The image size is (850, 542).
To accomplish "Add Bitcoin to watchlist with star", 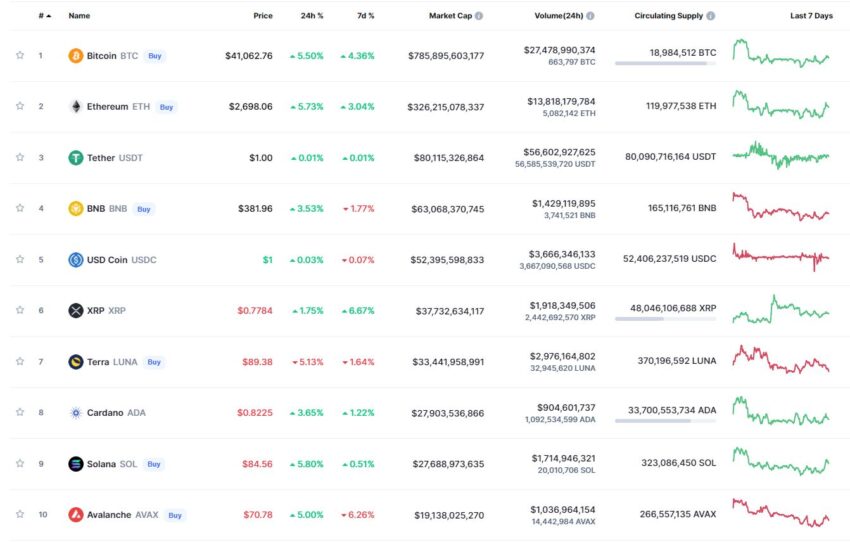I will point(20,55).
